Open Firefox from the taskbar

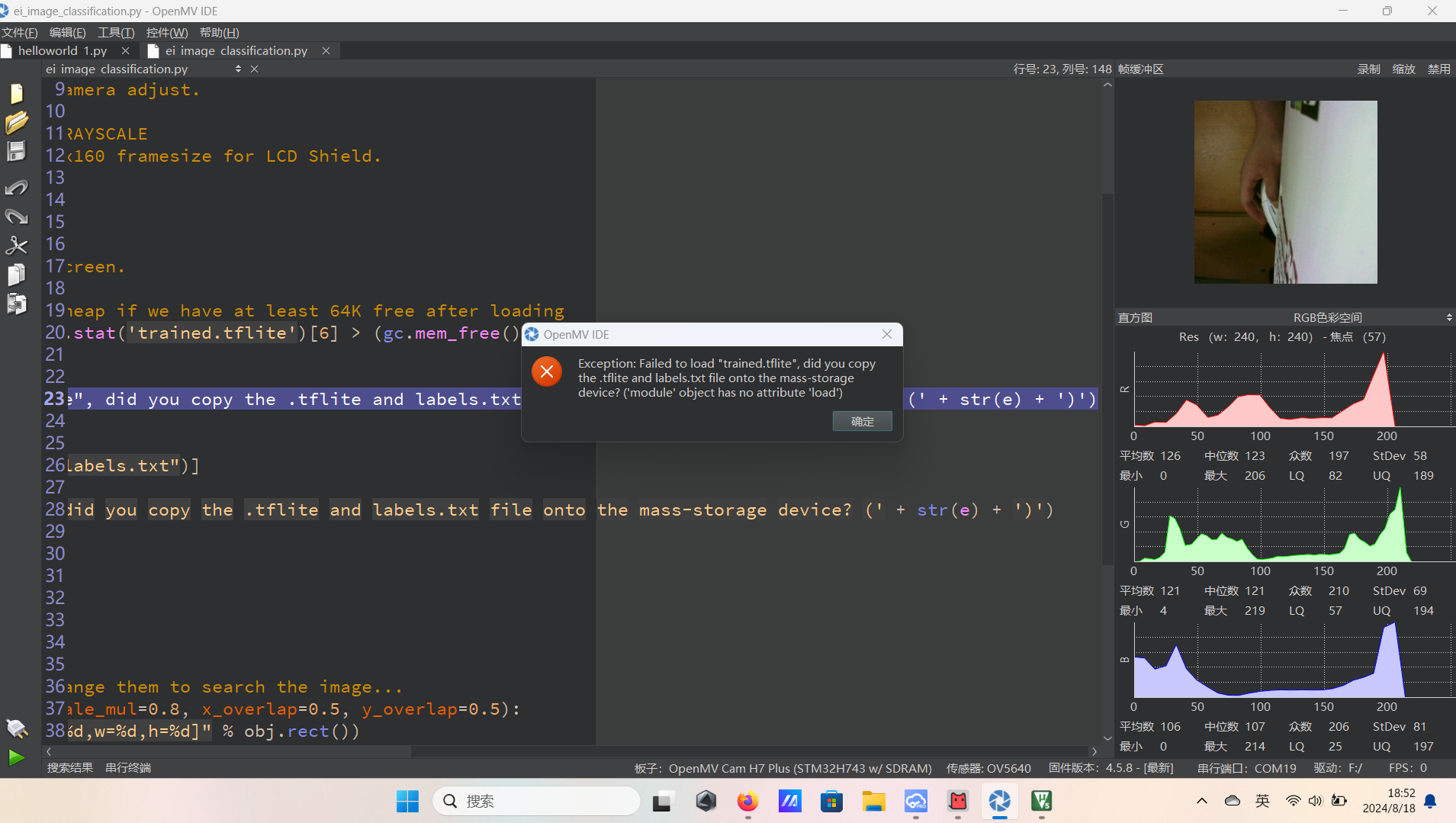[x=747, y=801]
